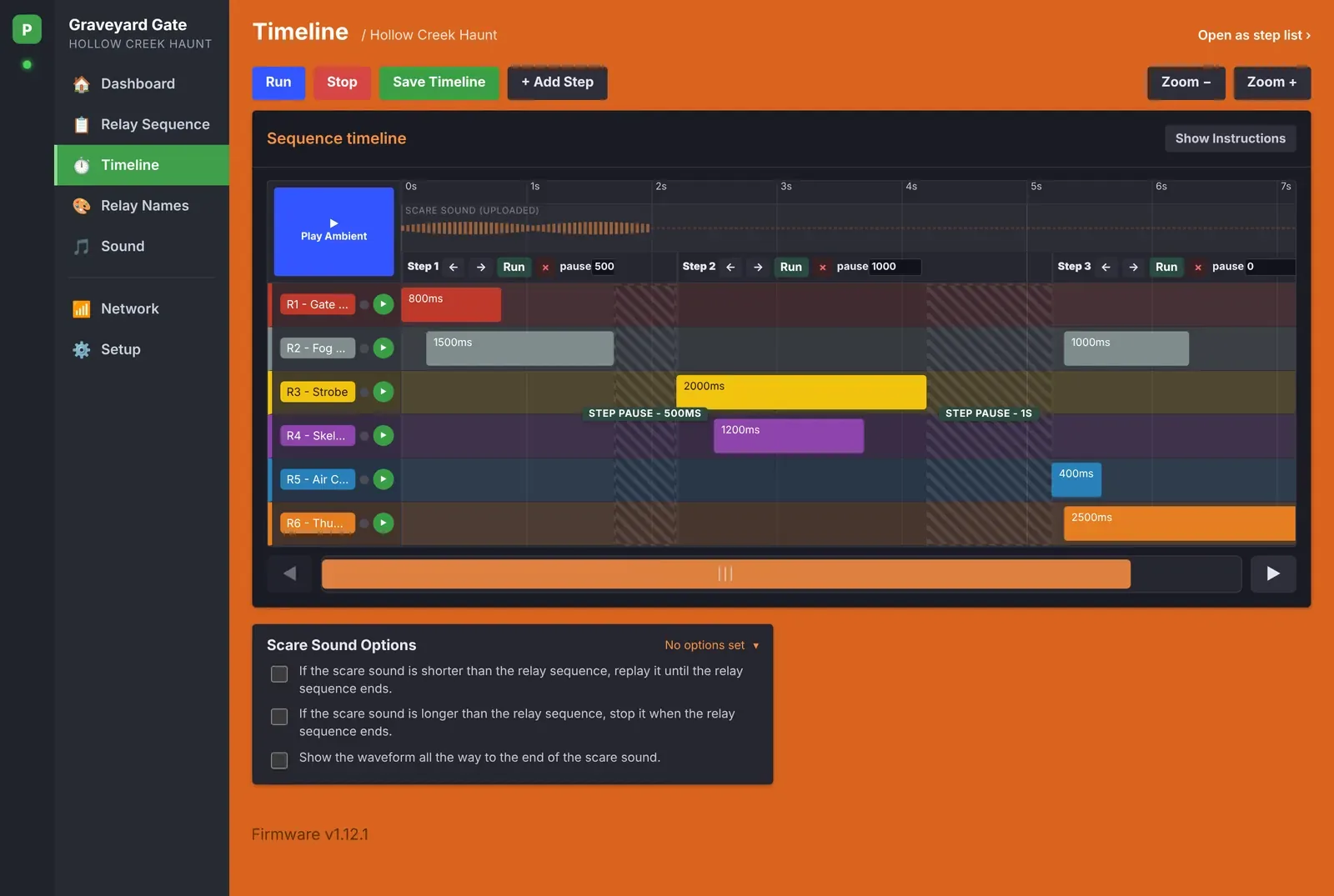Viewport: 1334px width, 896px height.
Task: Click the blue Run button
Action: pos(278,83)
